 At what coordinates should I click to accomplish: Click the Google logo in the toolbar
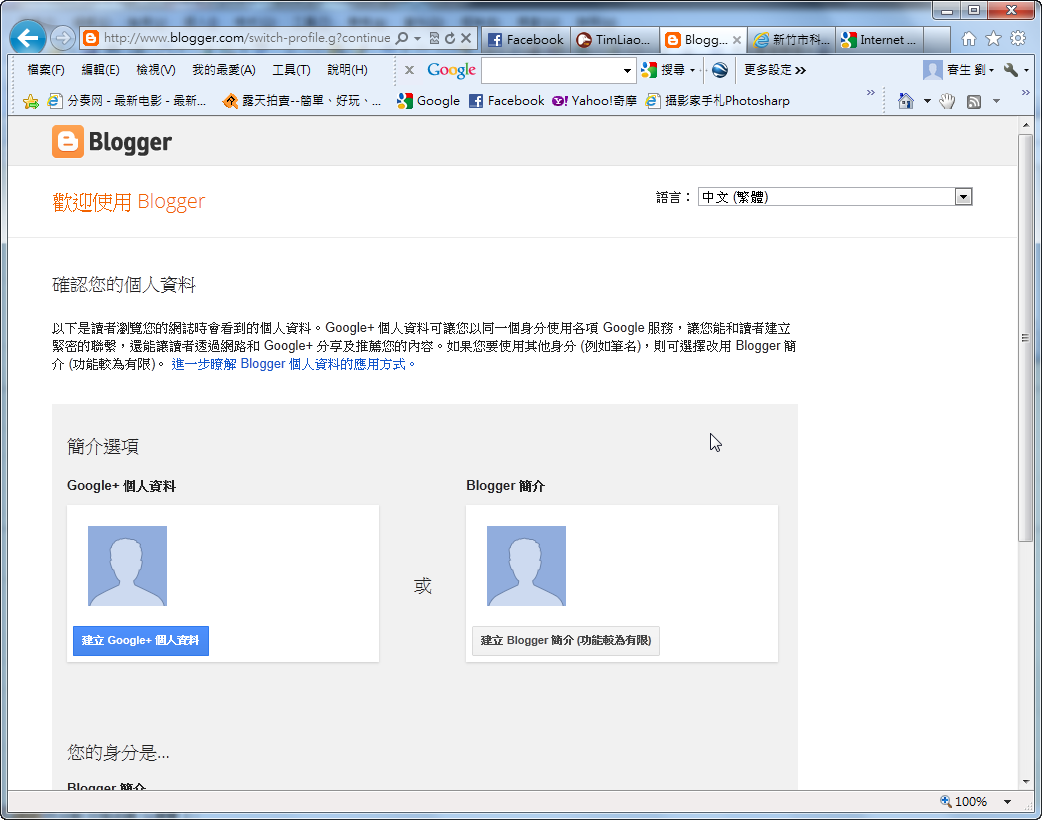tap(451, 70)
